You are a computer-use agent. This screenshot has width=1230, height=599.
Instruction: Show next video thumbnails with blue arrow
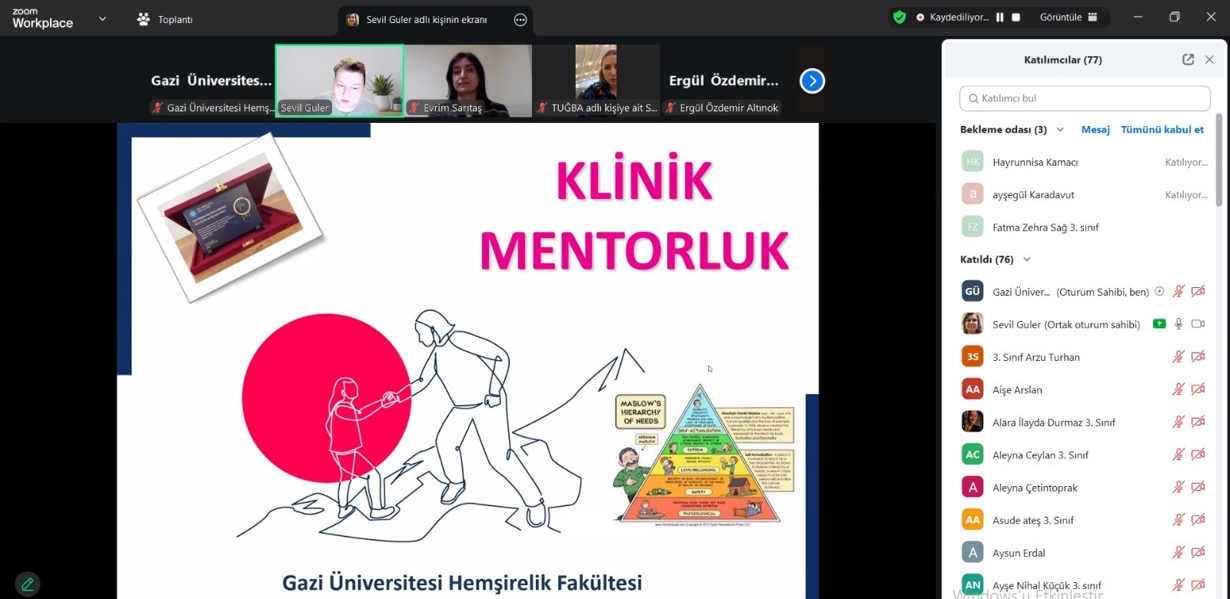(812, 81)
